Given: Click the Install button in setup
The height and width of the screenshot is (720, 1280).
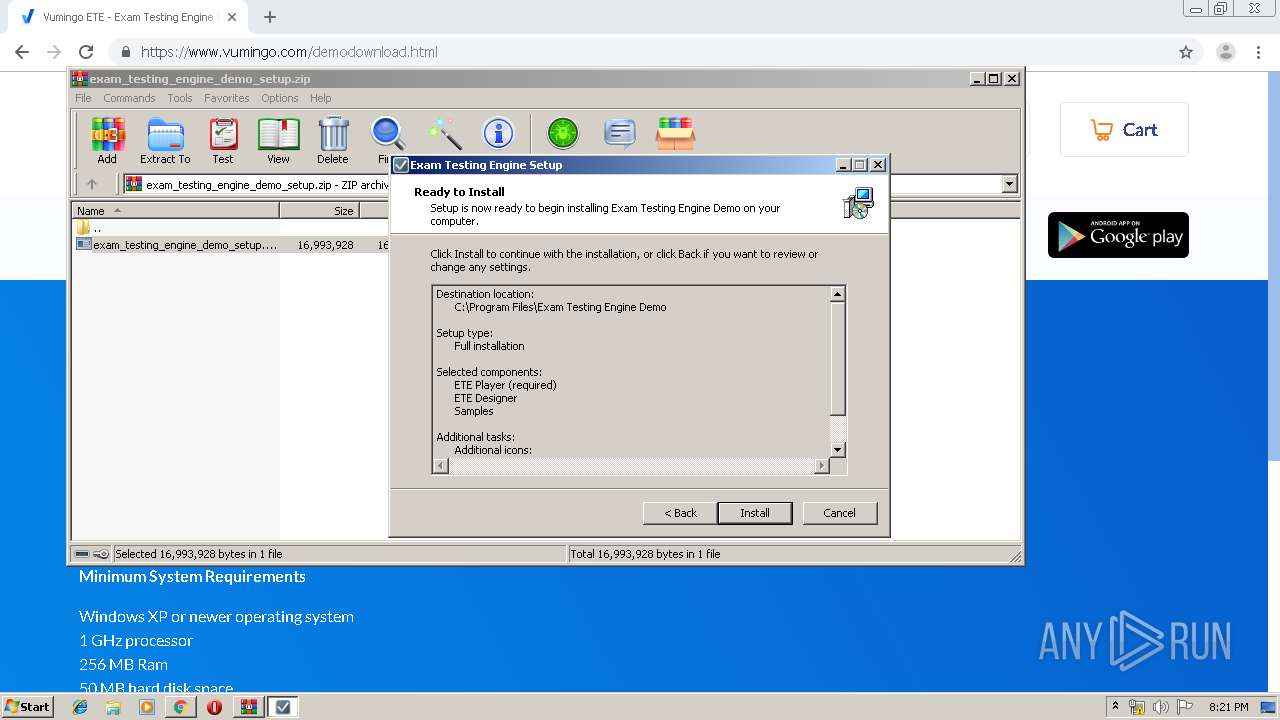Looking at the screenshot, I should click(x=755, y=513).
